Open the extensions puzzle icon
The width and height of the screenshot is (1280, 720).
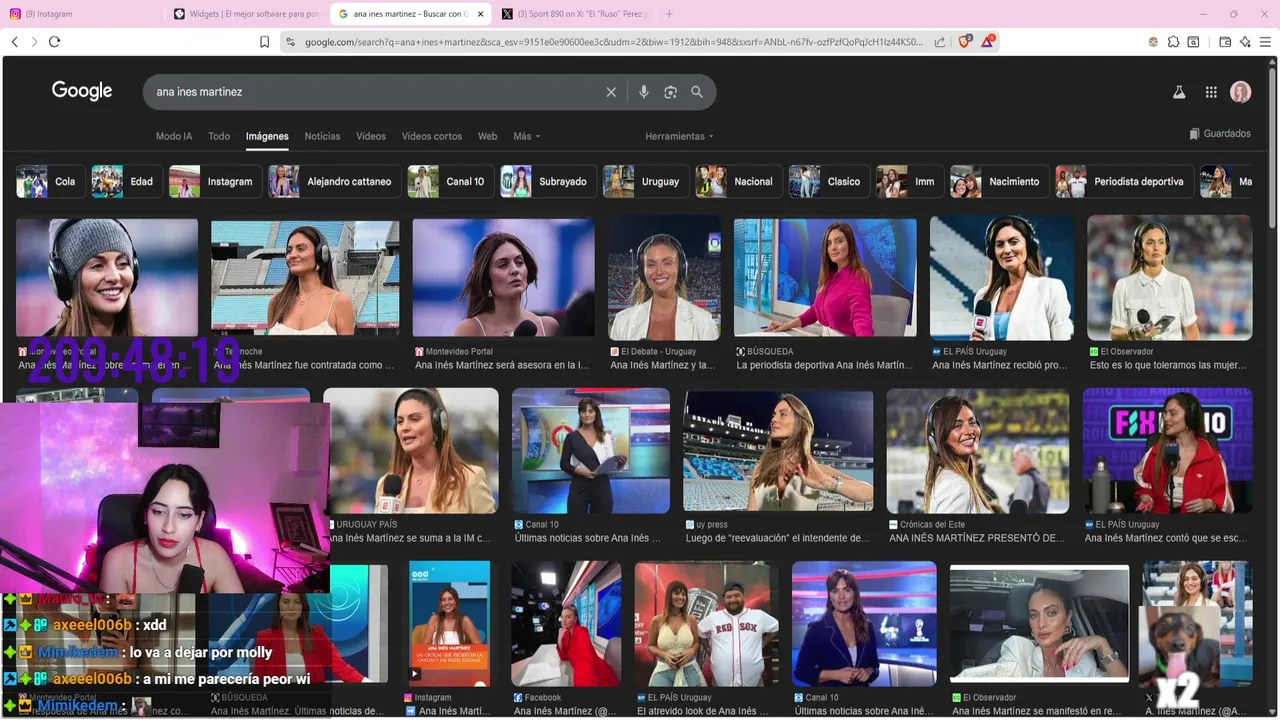pyautogui.click(x=1173, y=42)
